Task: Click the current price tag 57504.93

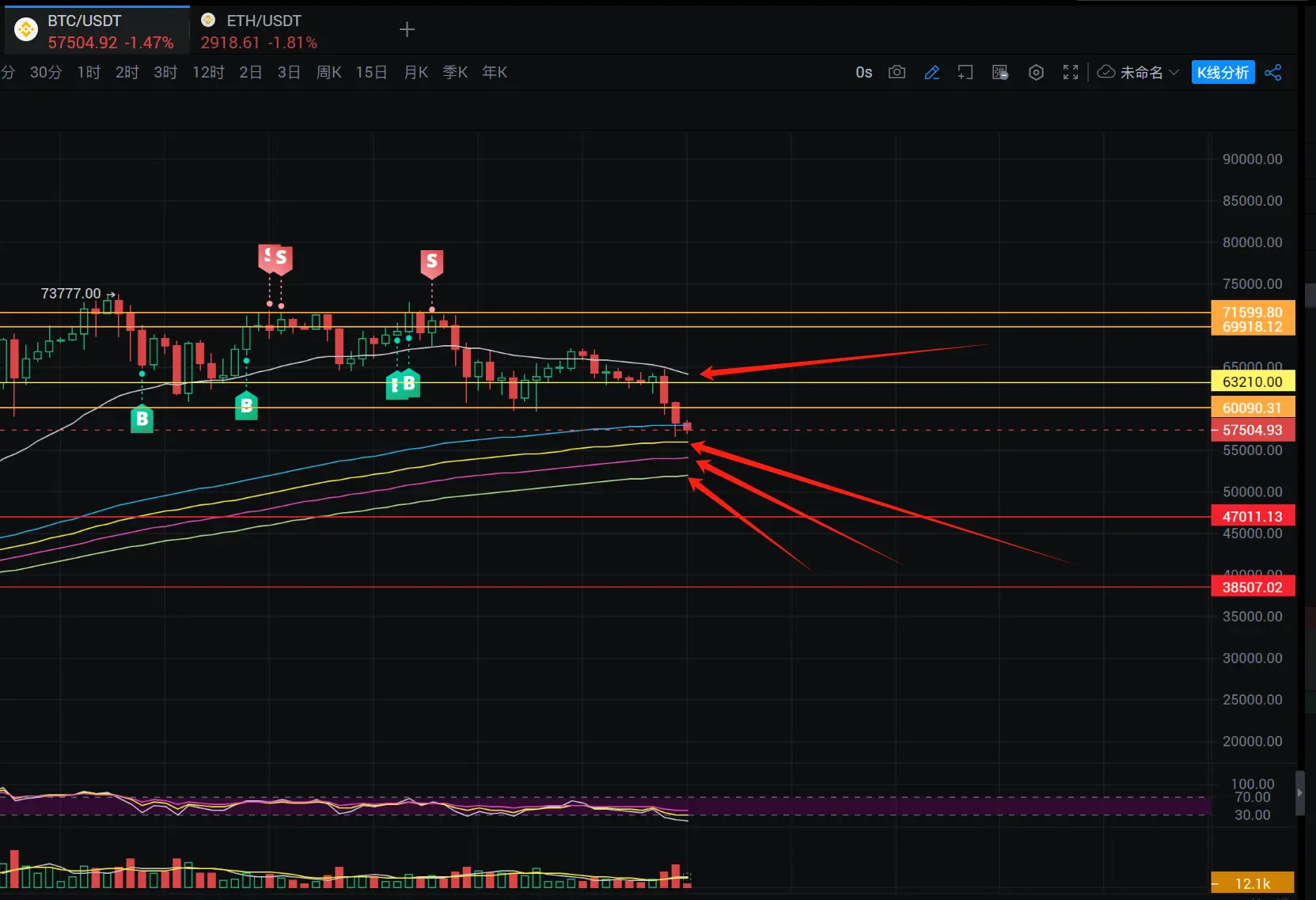Action: [1253, 430]
